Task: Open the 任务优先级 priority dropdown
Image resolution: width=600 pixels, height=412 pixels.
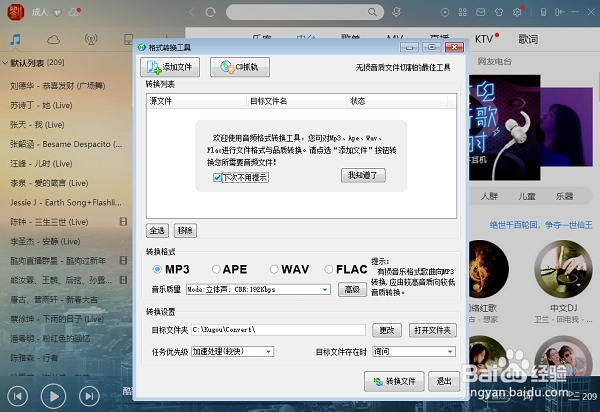Action: click(x=232, y=351)
